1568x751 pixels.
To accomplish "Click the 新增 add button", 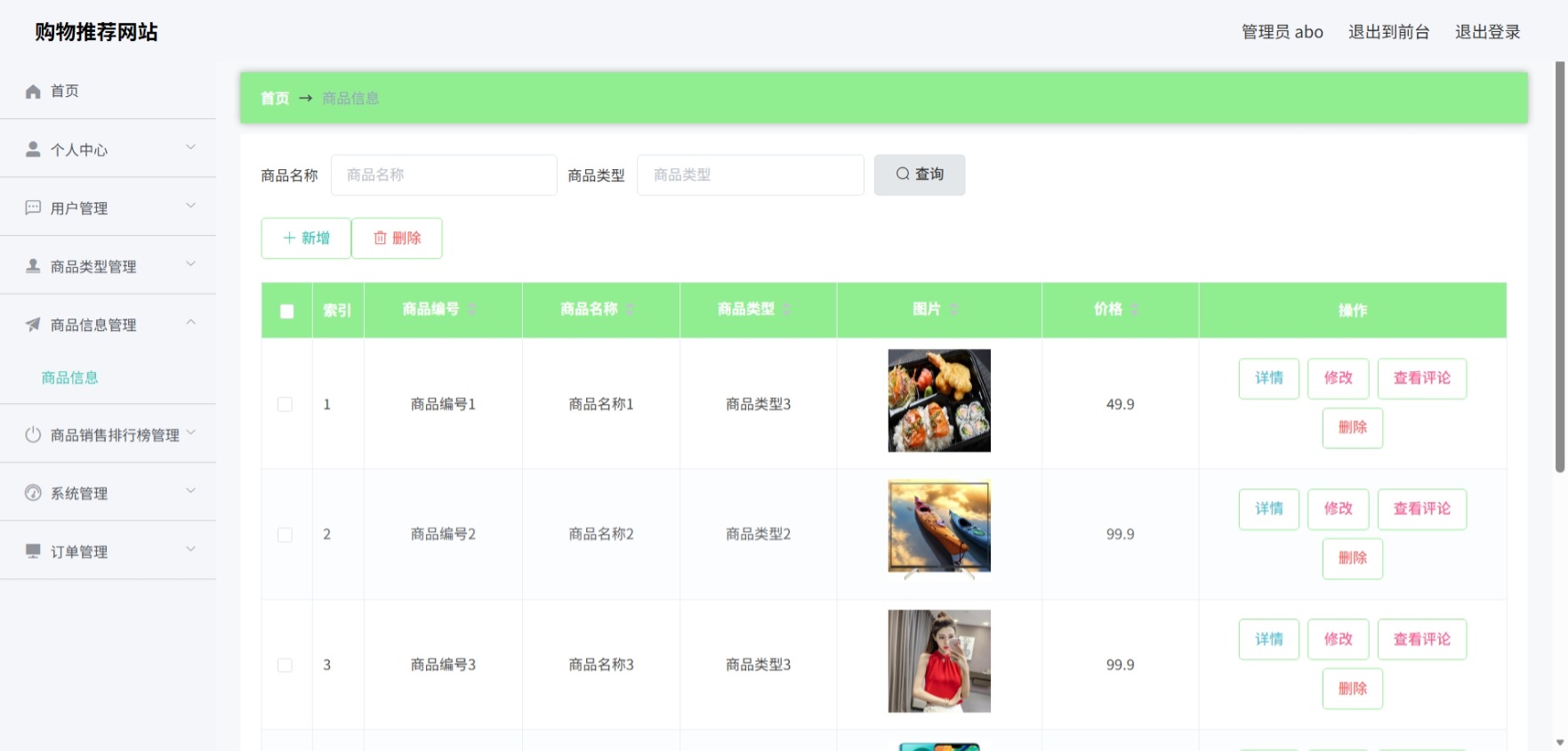I will coord(306,238).
